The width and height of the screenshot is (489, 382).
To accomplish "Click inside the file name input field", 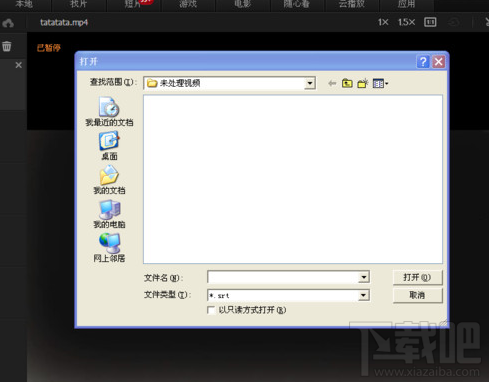I will click(x=283, y=277).
